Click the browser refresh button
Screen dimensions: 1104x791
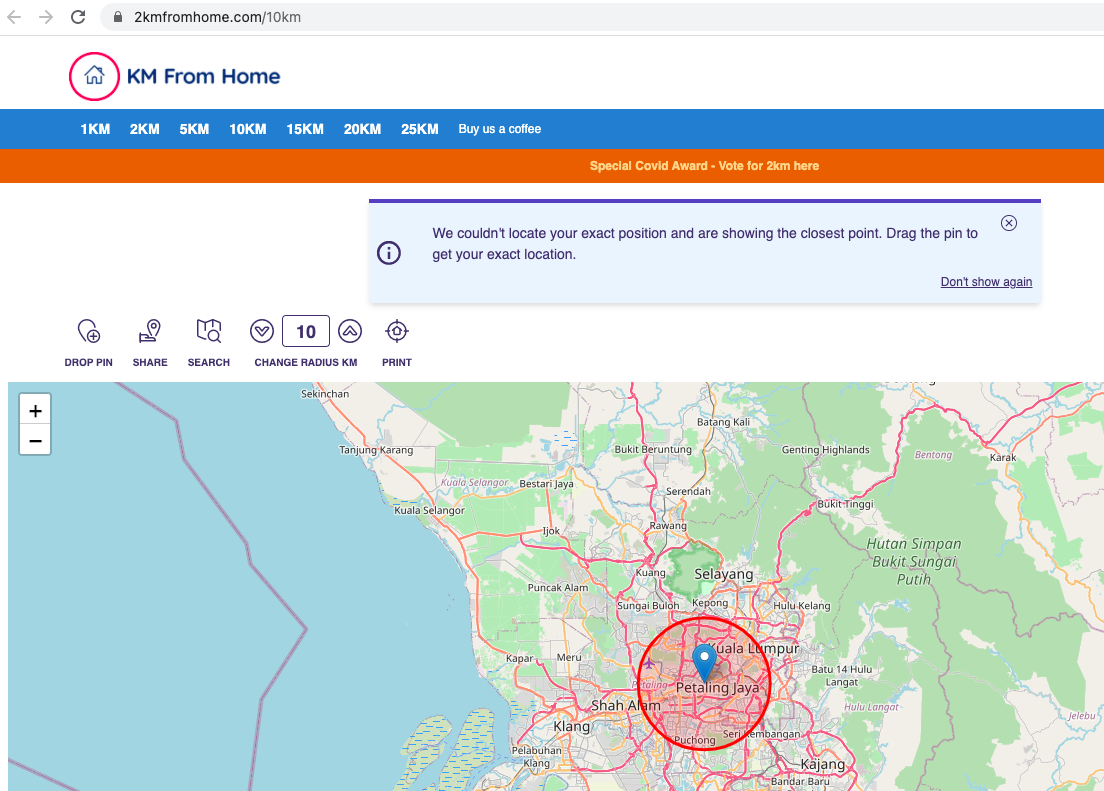[78, 16]
